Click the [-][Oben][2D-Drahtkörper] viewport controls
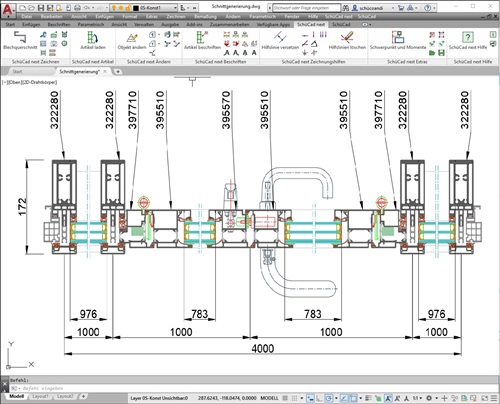500x404 pixels. coord(29,82)
